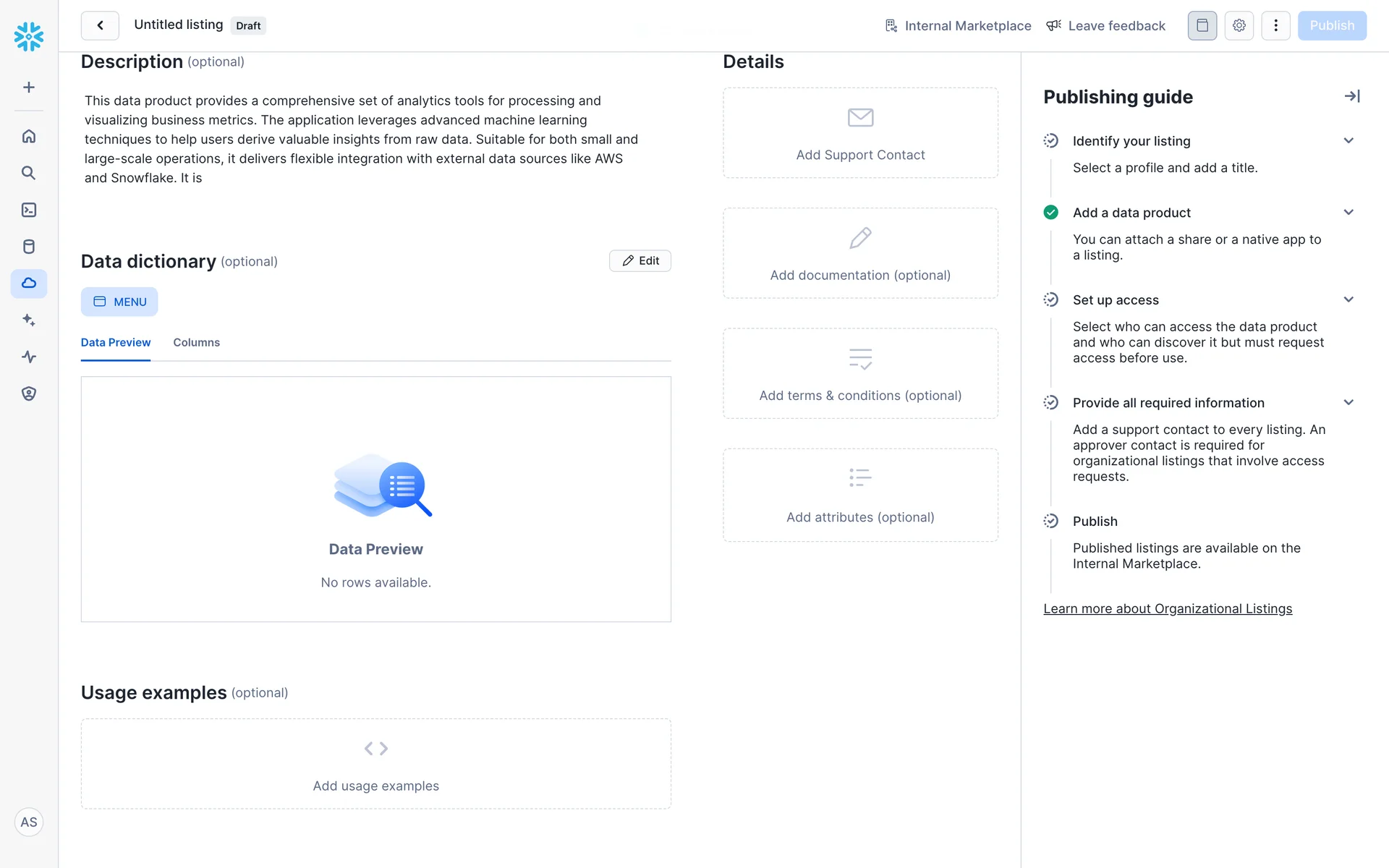Click the back arrow button

(100, 25)
